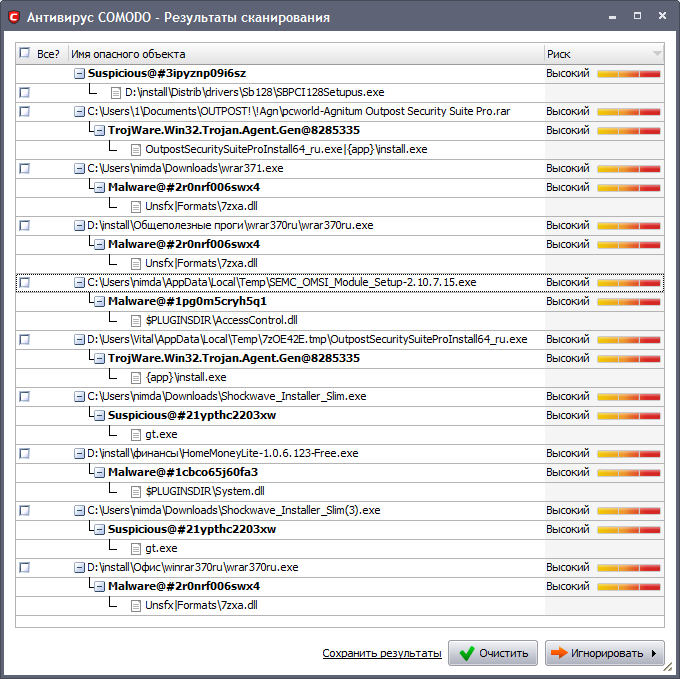This screenshot has width=680, height=679.
Task: Click the Очистить button
Action: [x=493, y=653]
